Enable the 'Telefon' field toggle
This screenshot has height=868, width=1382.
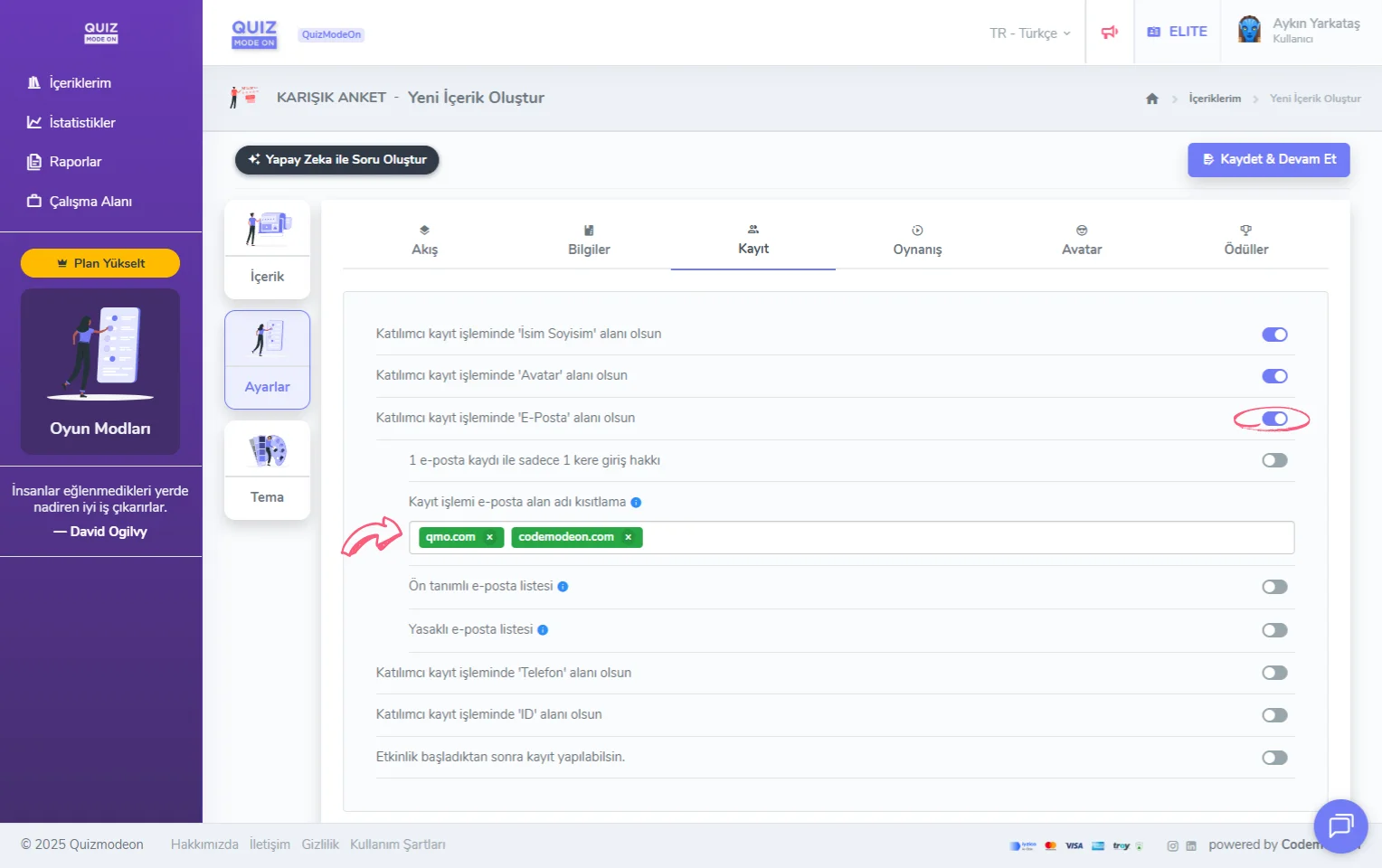tap(1274, 673)
